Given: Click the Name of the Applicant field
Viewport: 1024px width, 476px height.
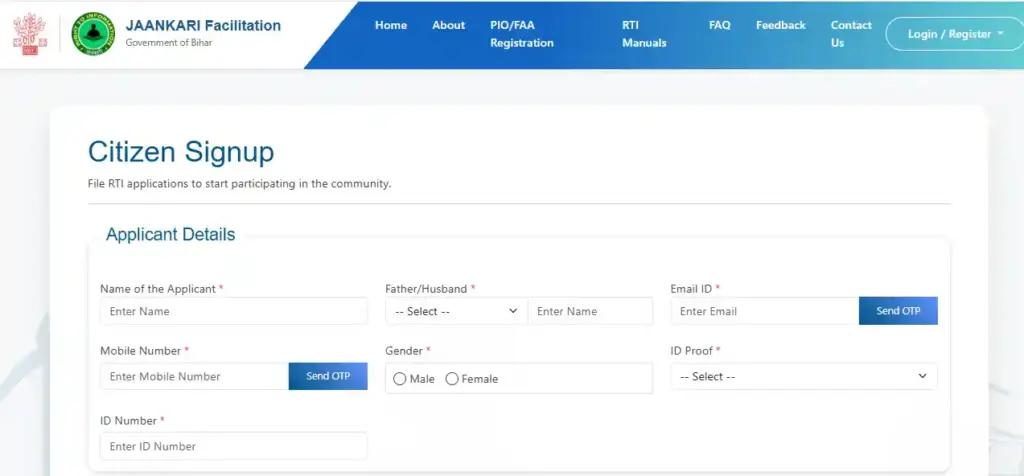Looking at the screenshot, I should [233, 311].
